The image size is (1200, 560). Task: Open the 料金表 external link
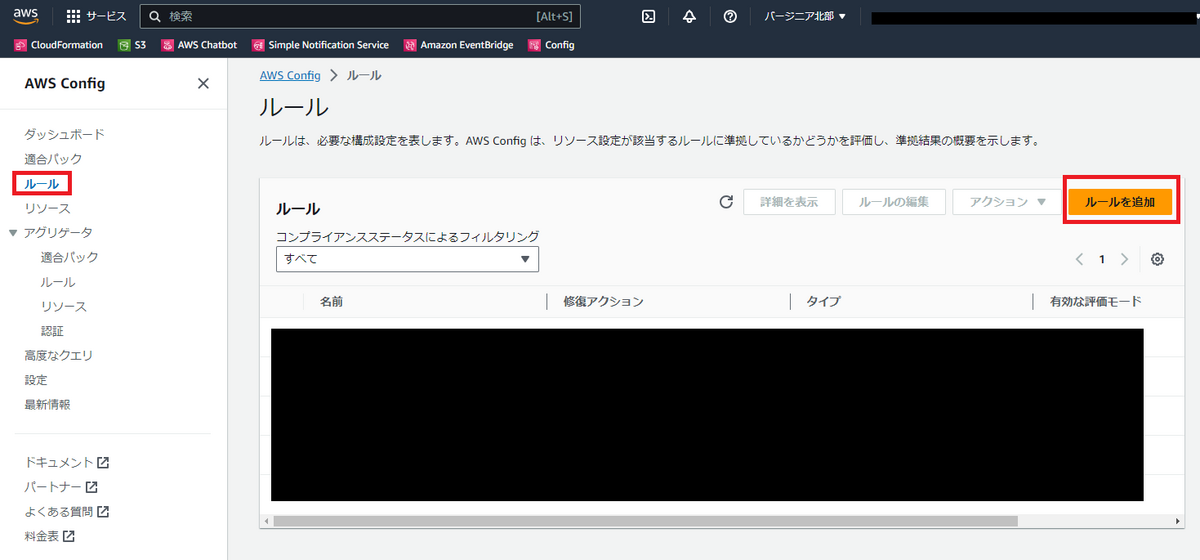[49, 536]
